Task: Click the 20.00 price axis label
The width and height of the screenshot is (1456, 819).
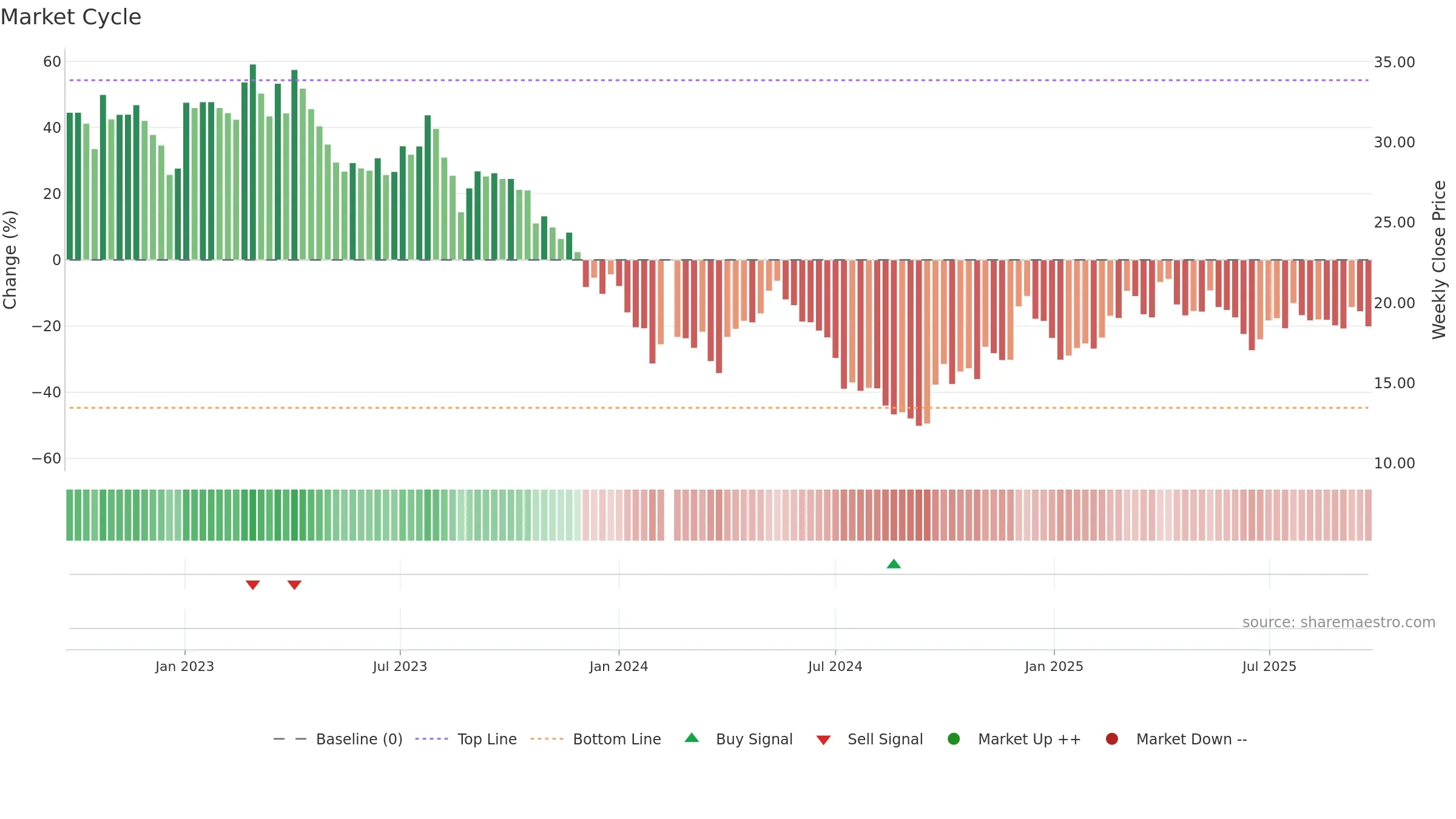Action: (x=1395, y=303)
